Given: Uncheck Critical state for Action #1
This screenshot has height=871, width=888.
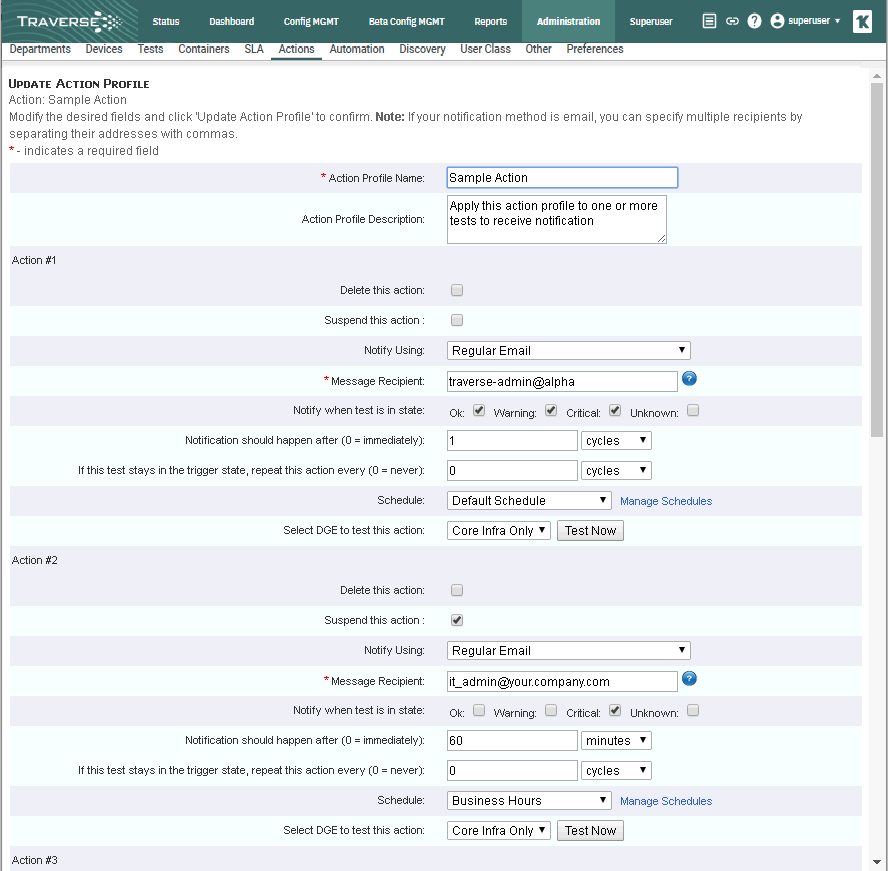Looking at the screenshot, I should 615,411.
